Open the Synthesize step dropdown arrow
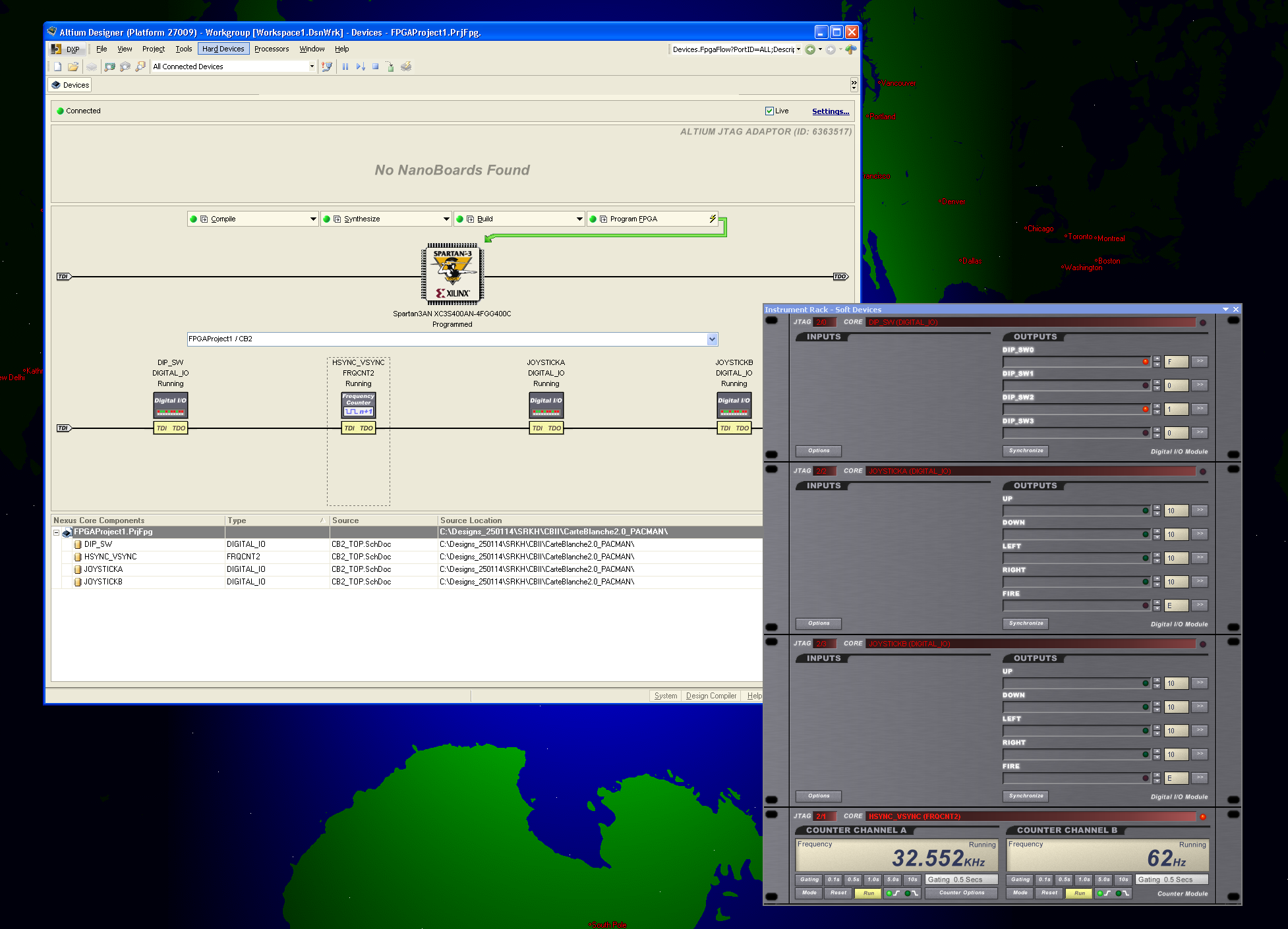 click(446, 219)
